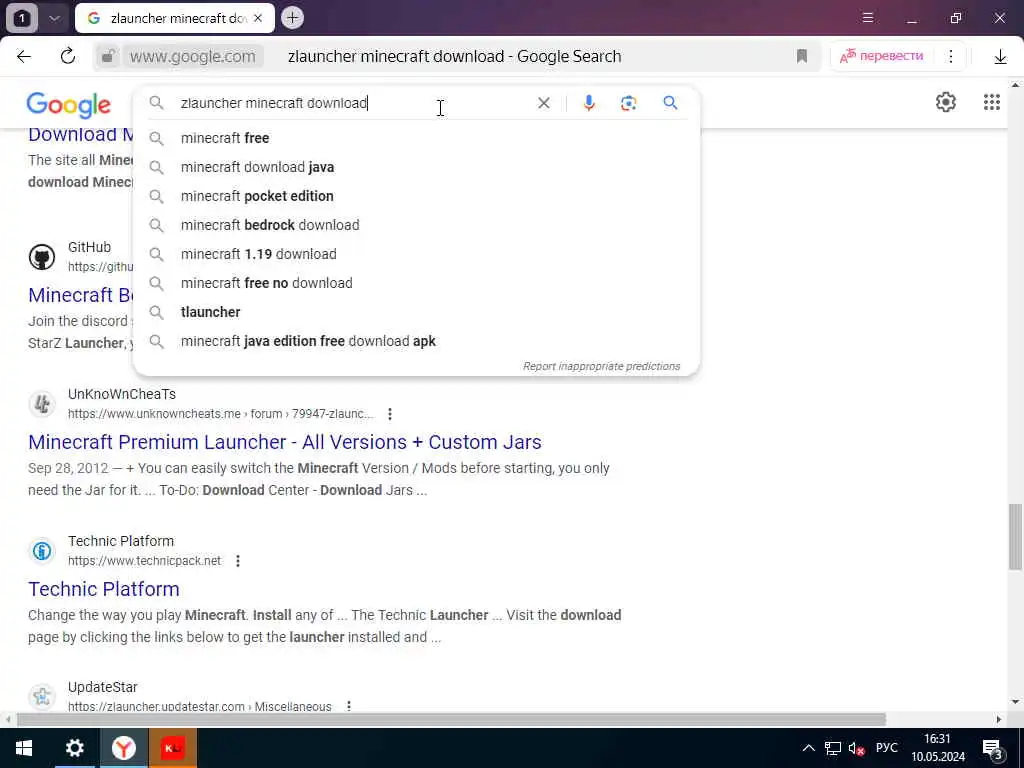Open the Windows Start menu
The image size is (1024, 768).
(x=24, y=748)
